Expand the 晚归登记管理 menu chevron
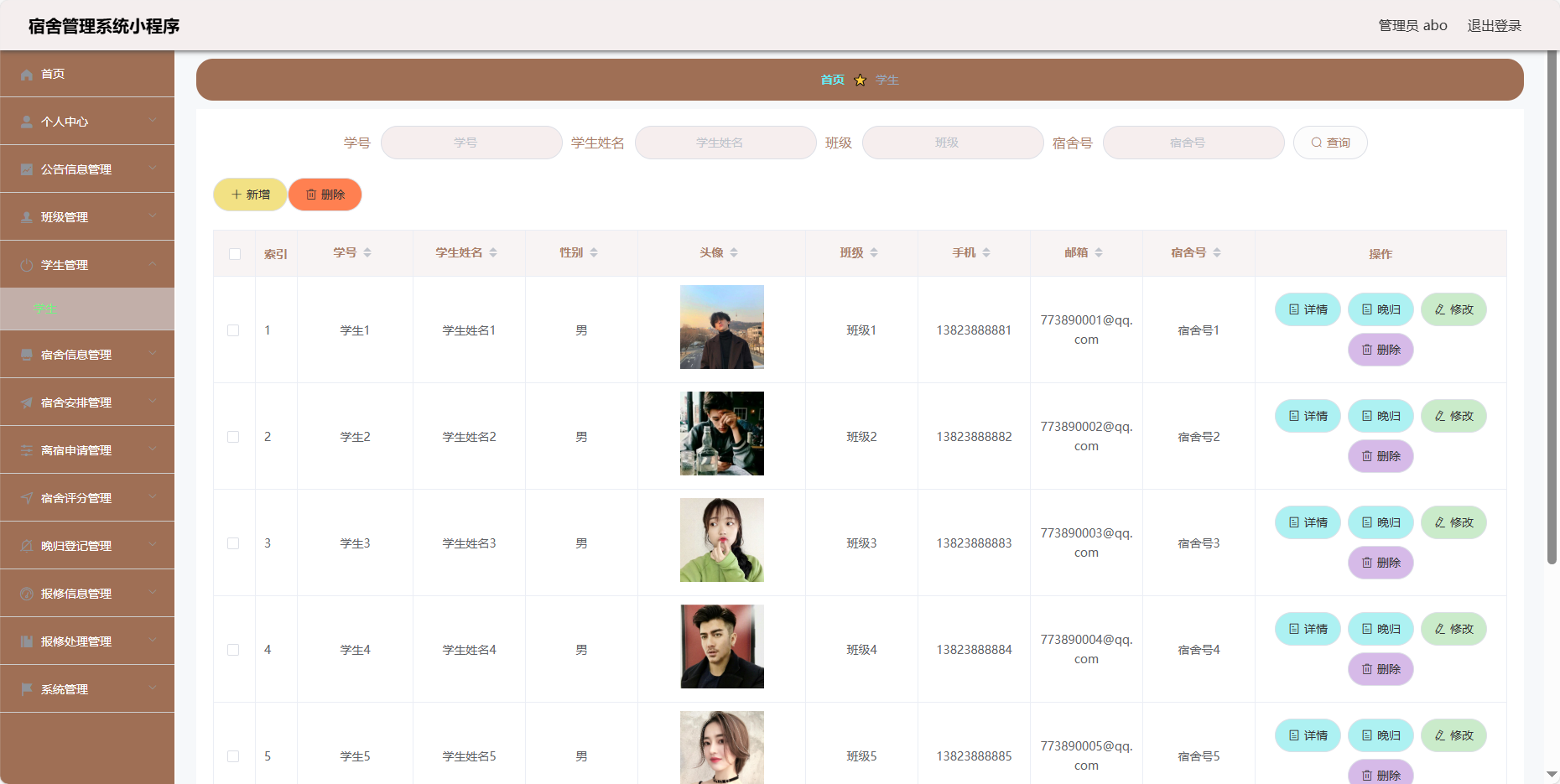 (x=153, y=545)
